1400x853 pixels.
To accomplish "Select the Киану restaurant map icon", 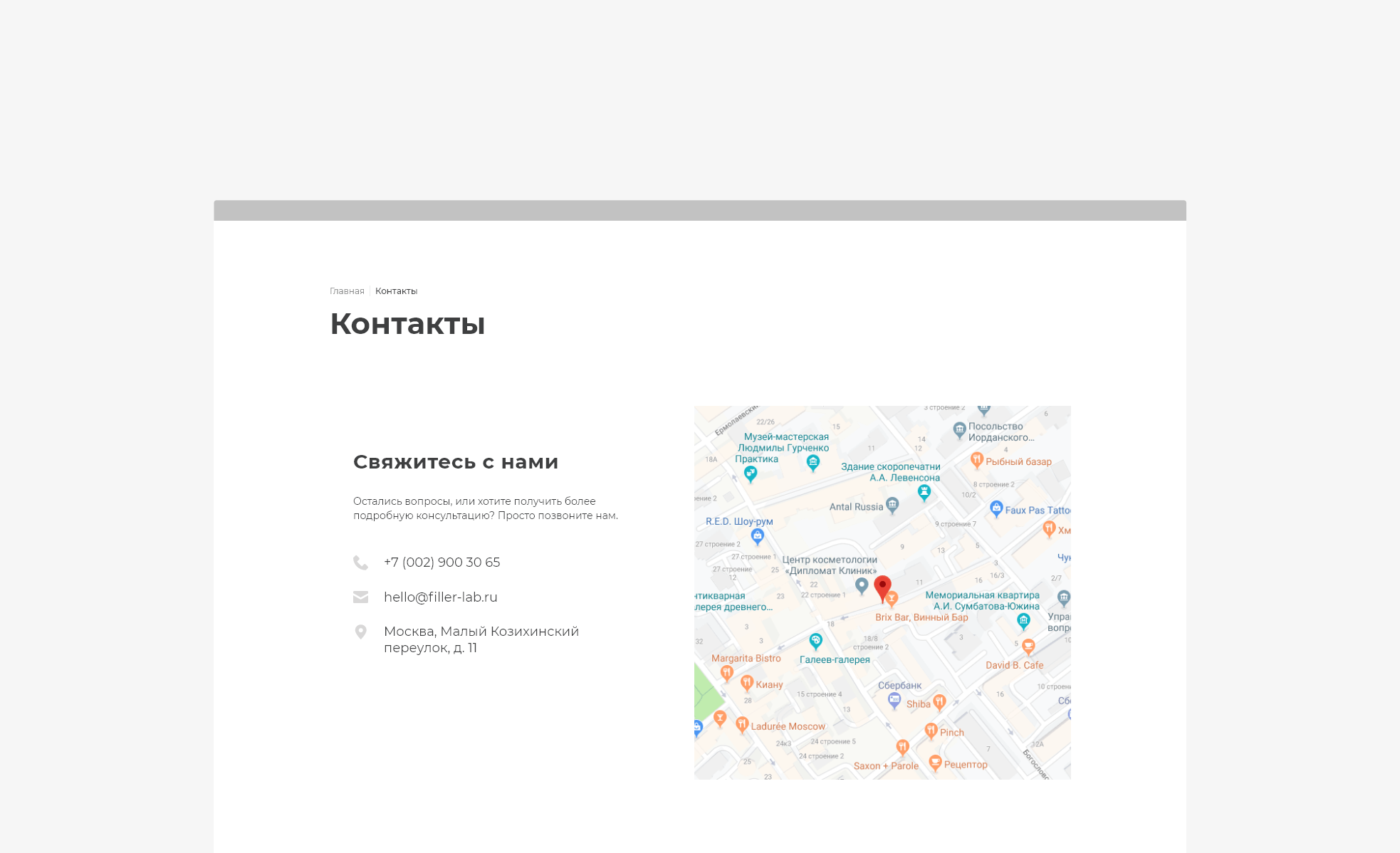I will click(747, 684).
